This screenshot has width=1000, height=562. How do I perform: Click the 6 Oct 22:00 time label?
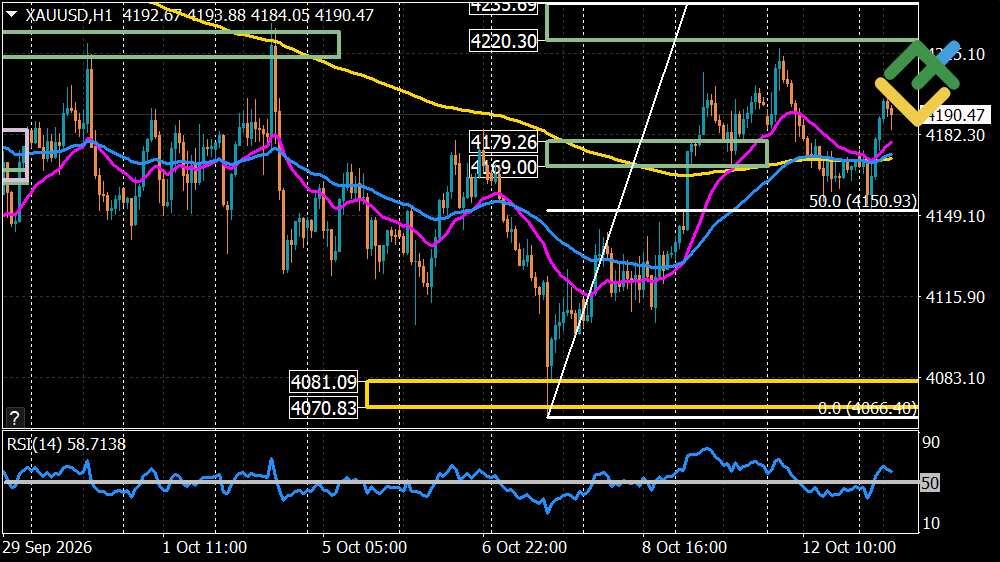(x=524, y=547)
